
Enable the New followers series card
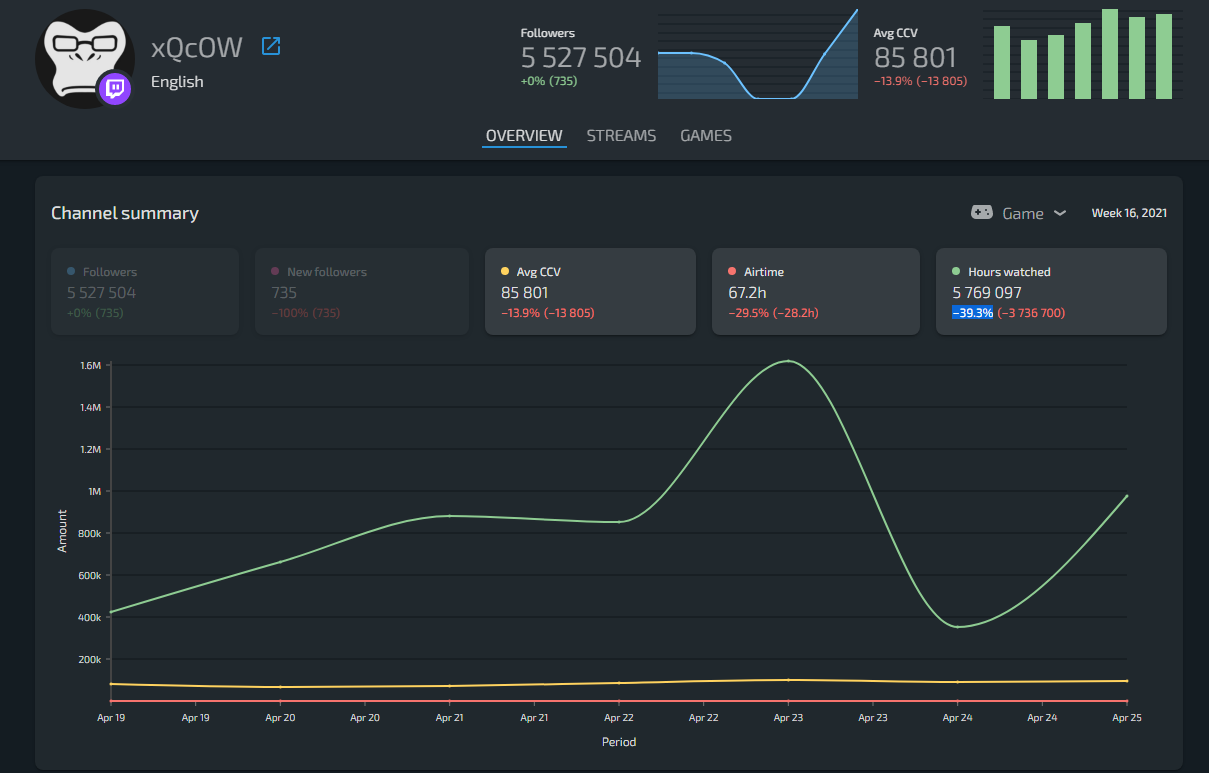point(362,291)
